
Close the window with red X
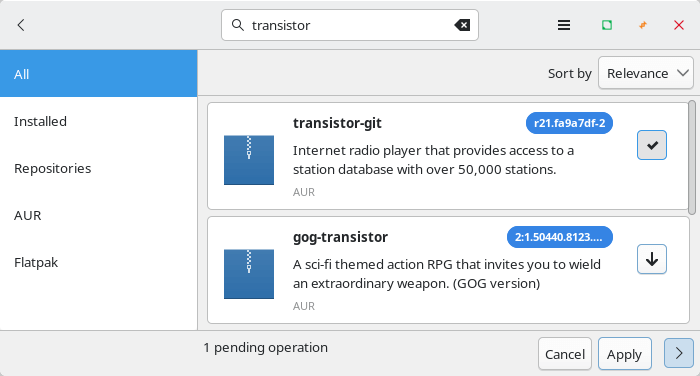(679, 25)
